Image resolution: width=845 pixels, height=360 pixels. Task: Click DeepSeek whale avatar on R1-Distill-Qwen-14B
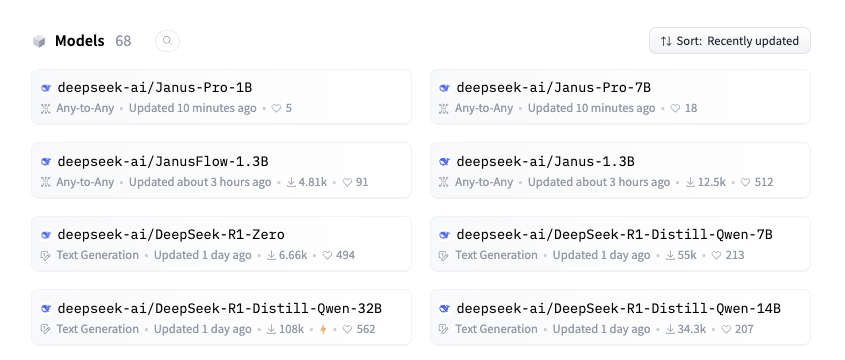(x=445, y=309)
